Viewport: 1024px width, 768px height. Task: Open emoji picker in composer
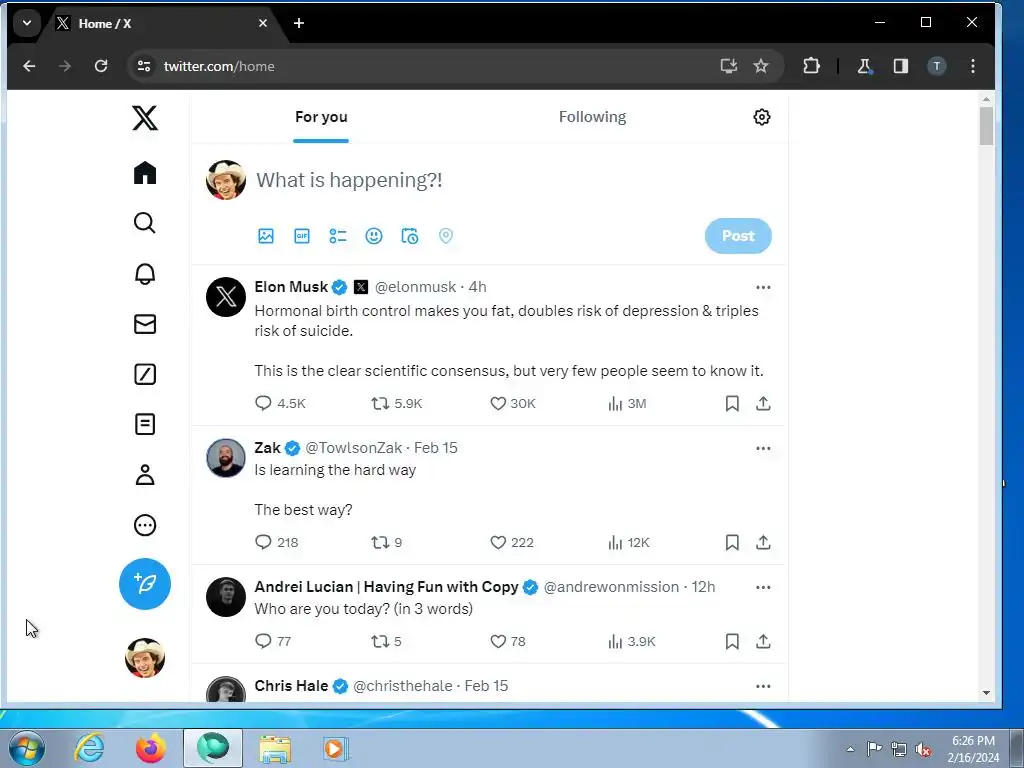pos(374,236)
